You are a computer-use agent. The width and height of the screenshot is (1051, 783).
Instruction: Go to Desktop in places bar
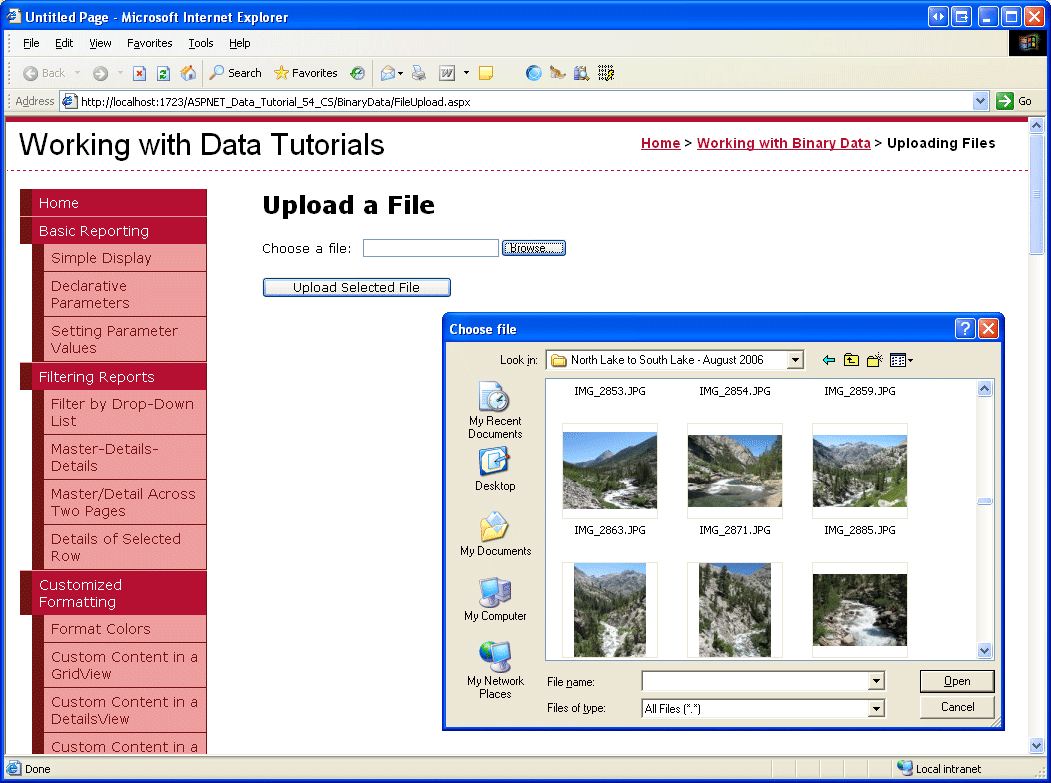pos(495,469)
